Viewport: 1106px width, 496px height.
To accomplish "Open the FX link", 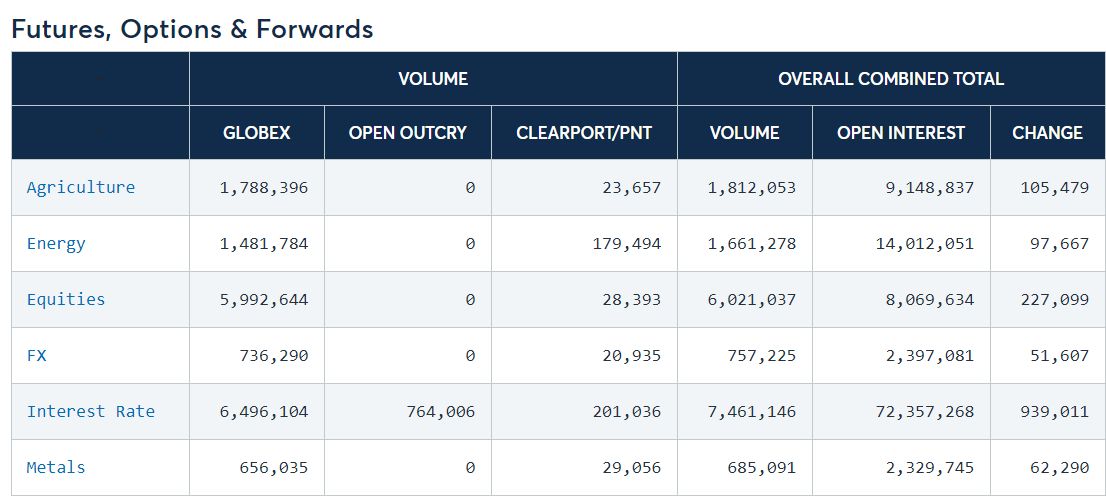I will point(37,356).
